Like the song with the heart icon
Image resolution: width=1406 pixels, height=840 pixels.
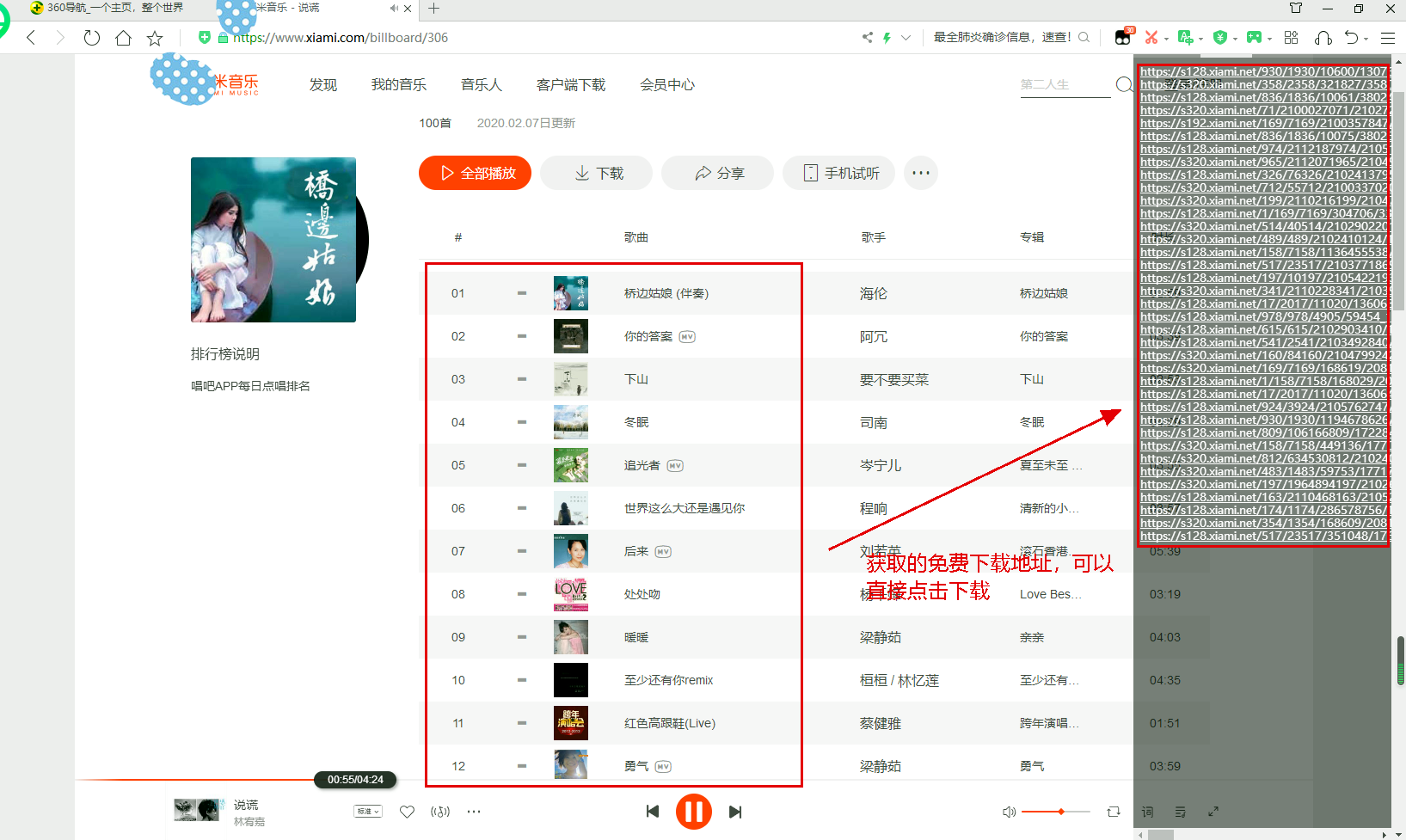click(408, 812)
